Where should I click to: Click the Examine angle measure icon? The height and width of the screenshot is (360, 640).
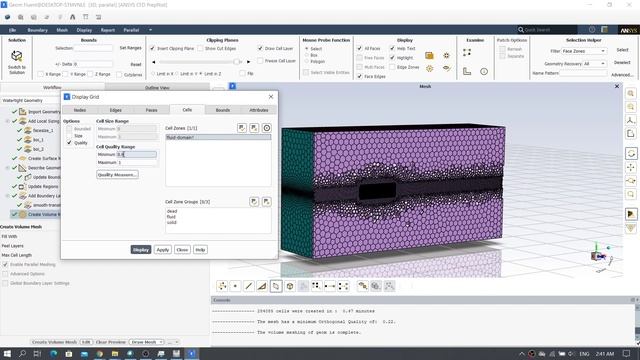[467, 71]
